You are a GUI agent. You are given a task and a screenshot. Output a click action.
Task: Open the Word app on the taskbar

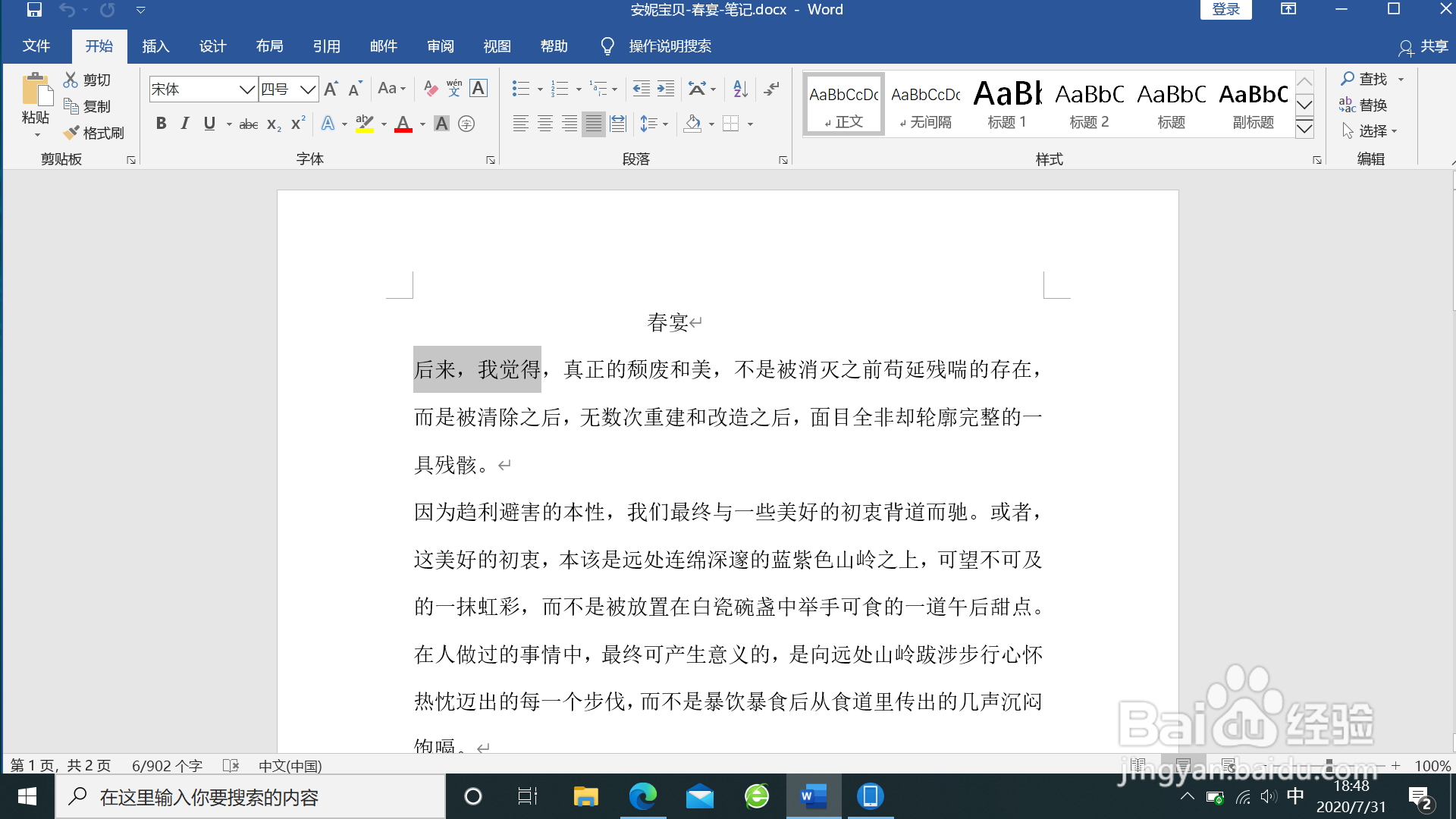(x=813, y=796)
